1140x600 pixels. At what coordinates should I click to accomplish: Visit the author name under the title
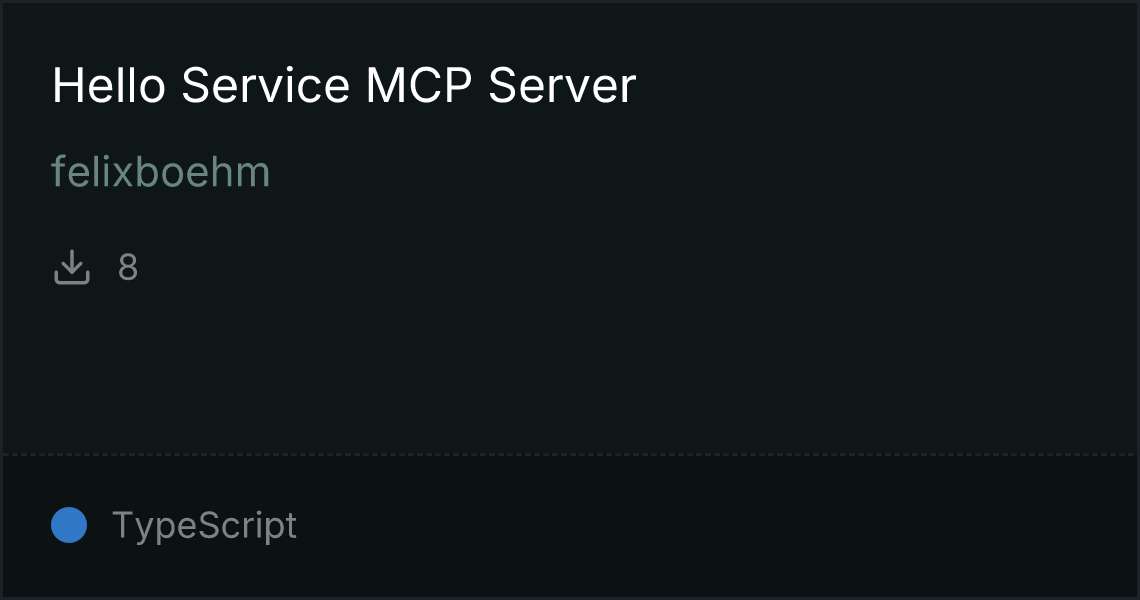(161, 172)
